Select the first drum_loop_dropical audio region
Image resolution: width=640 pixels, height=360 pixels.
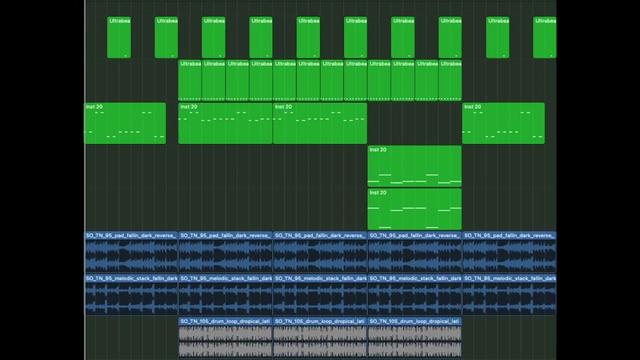coord(225,338)
